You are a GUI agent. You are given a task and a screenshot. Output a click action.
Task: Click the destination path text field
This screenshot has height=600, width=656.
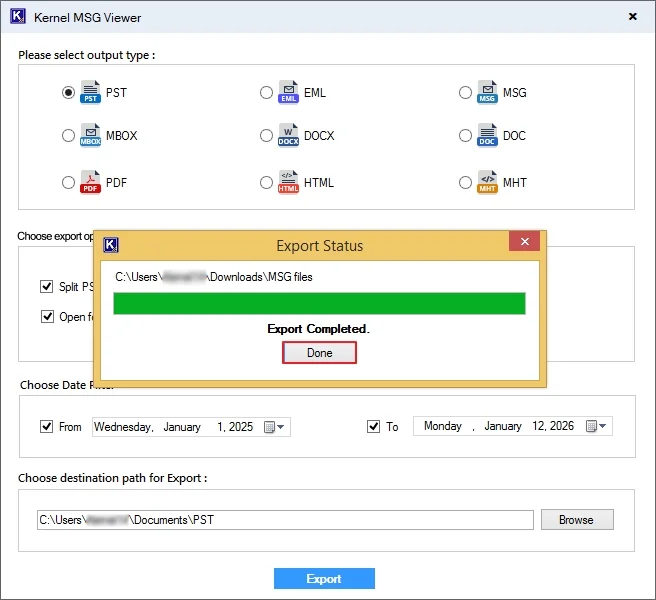285,520
